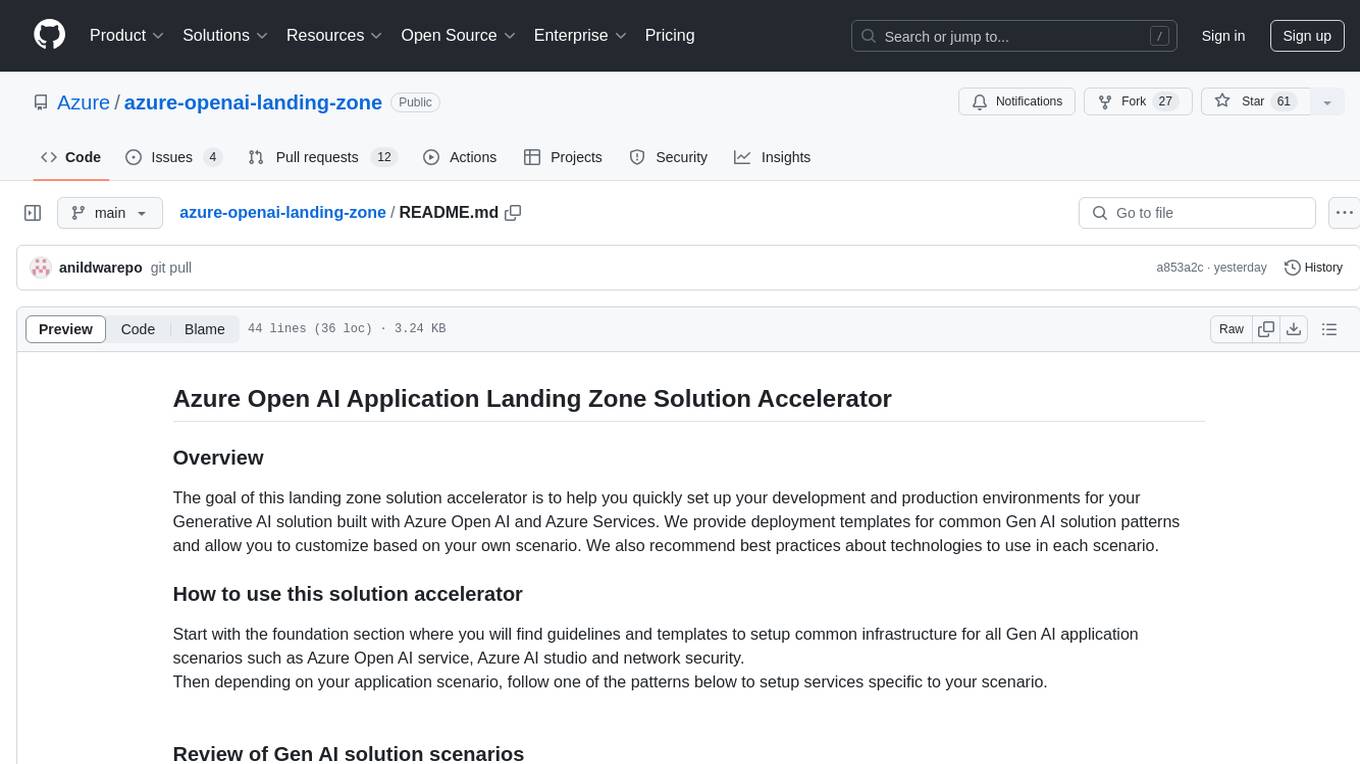Open the more file actions menu
The image size is (1360, 764).
click(x=1345, y=213)
